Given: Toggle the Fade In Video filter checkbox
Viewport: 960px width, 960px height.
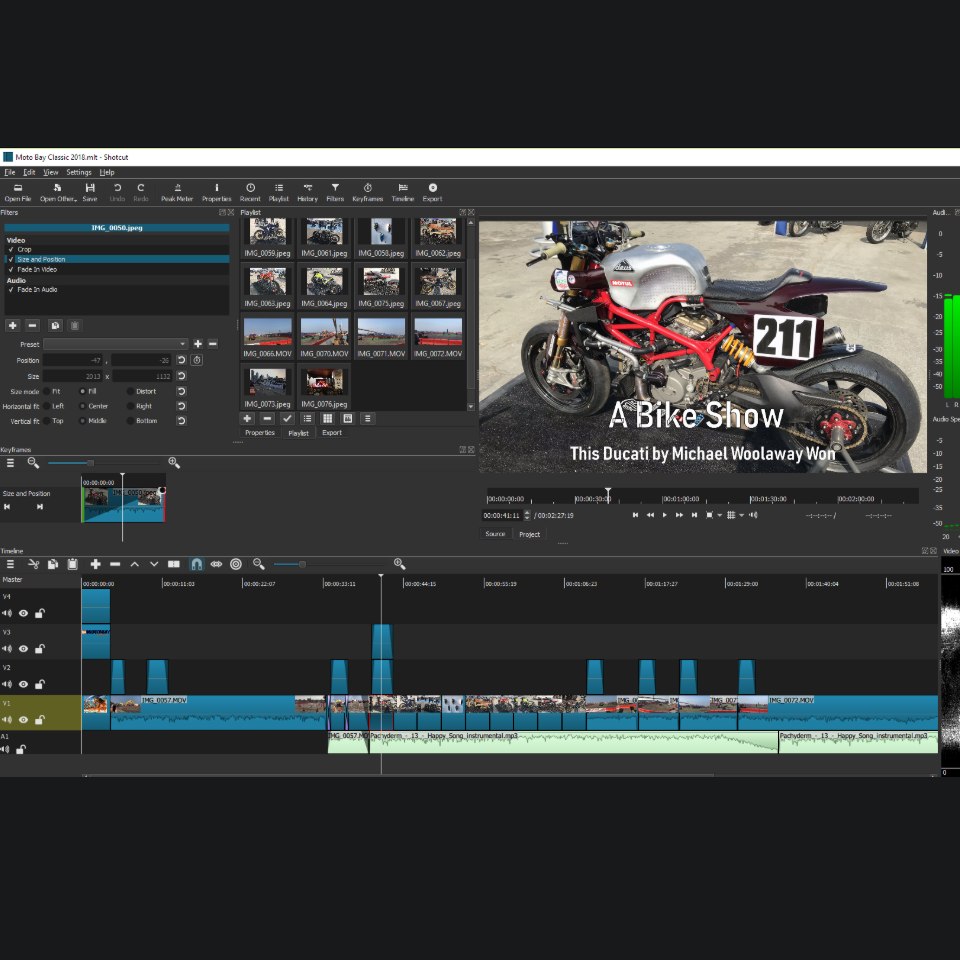Looking at the screenshot, I should pyautogui.click(x=10, y=269).
